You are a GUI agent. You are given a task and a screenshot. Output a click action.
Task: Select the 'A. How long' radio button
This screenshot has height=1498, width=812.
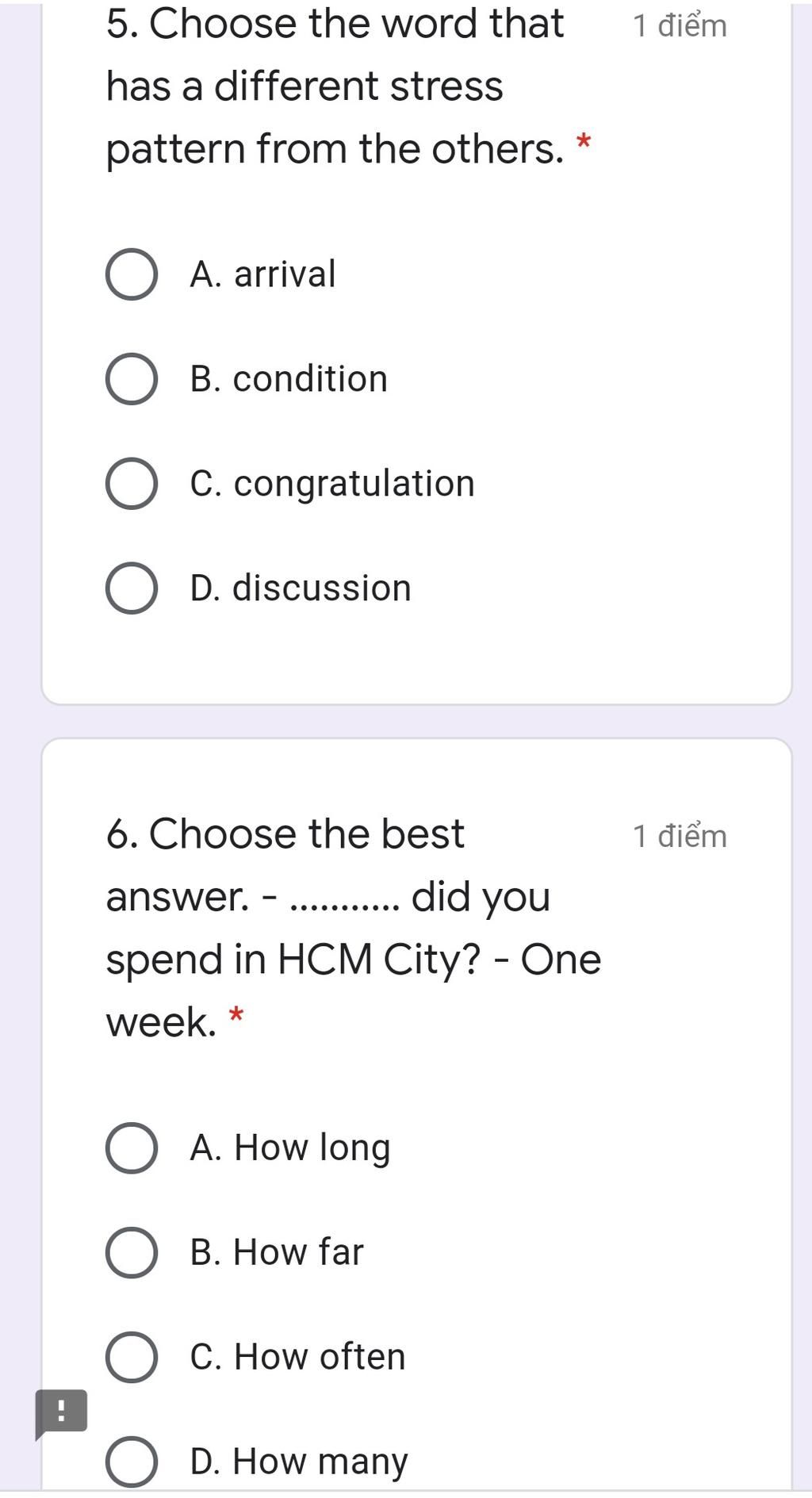point(131,1148)
